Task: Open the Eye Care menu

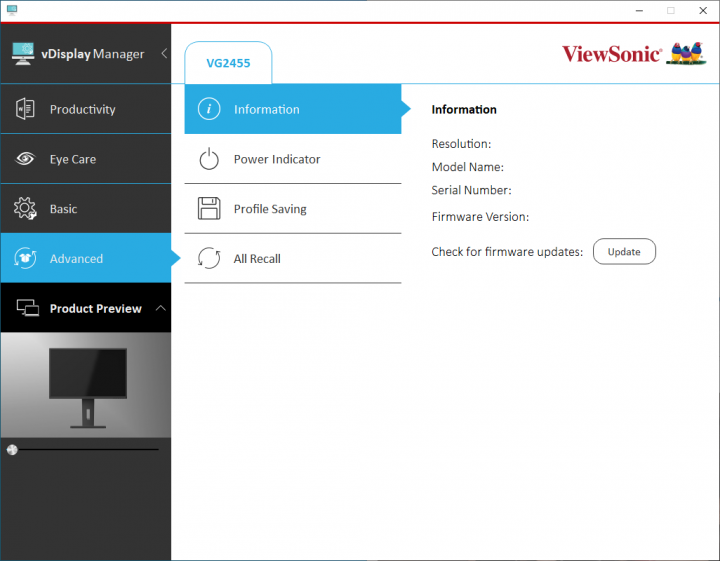Action: (x=86, y=159)
